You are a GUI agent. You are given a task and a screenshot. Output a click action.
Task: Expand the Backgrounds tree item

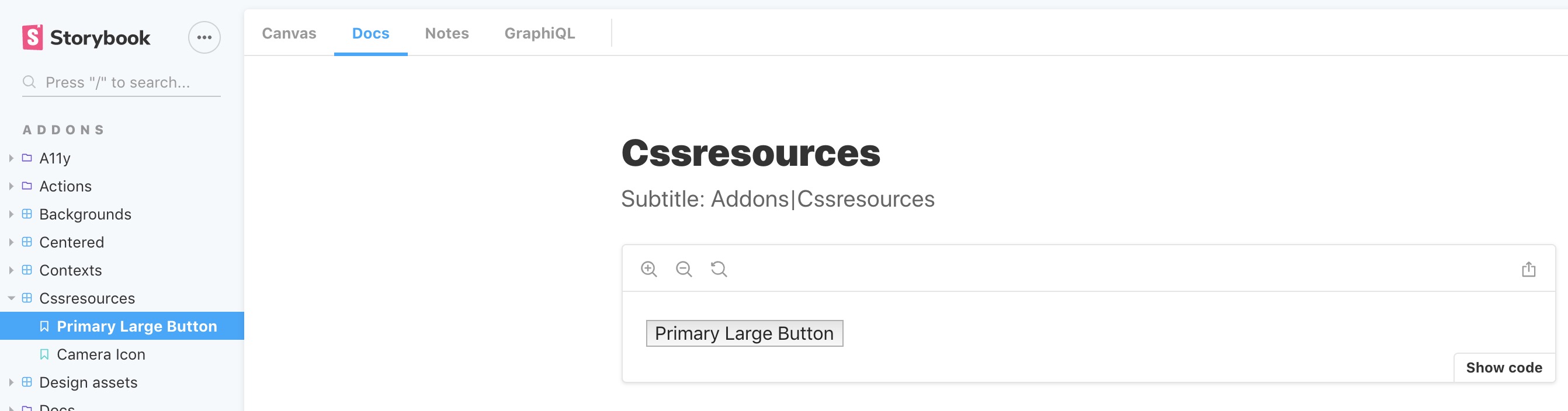(11, 214)
